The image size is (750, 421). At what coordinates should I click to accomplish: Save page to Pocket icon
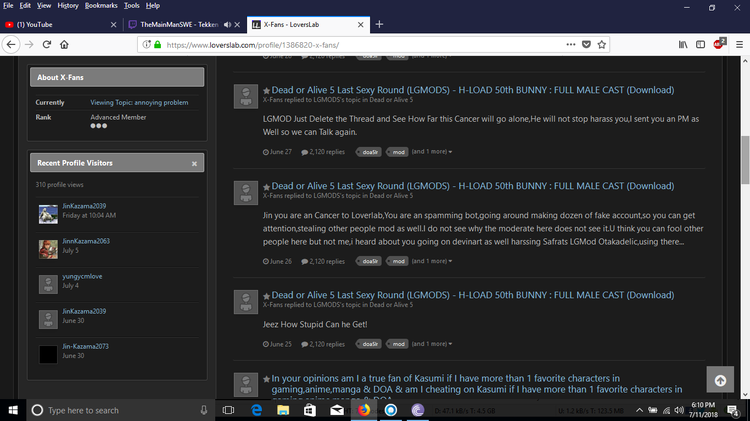click(x=586, y=44)
